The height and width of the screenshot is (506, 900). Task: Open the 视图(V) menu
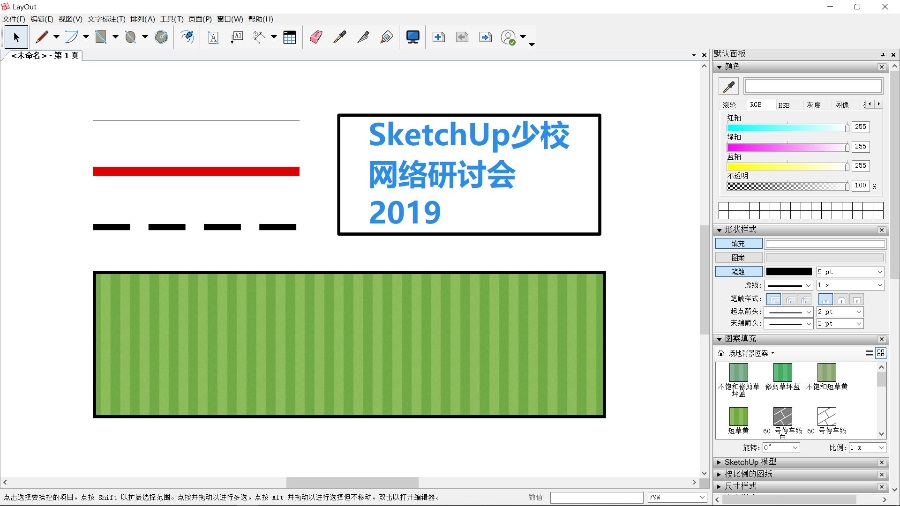(71, 19)
